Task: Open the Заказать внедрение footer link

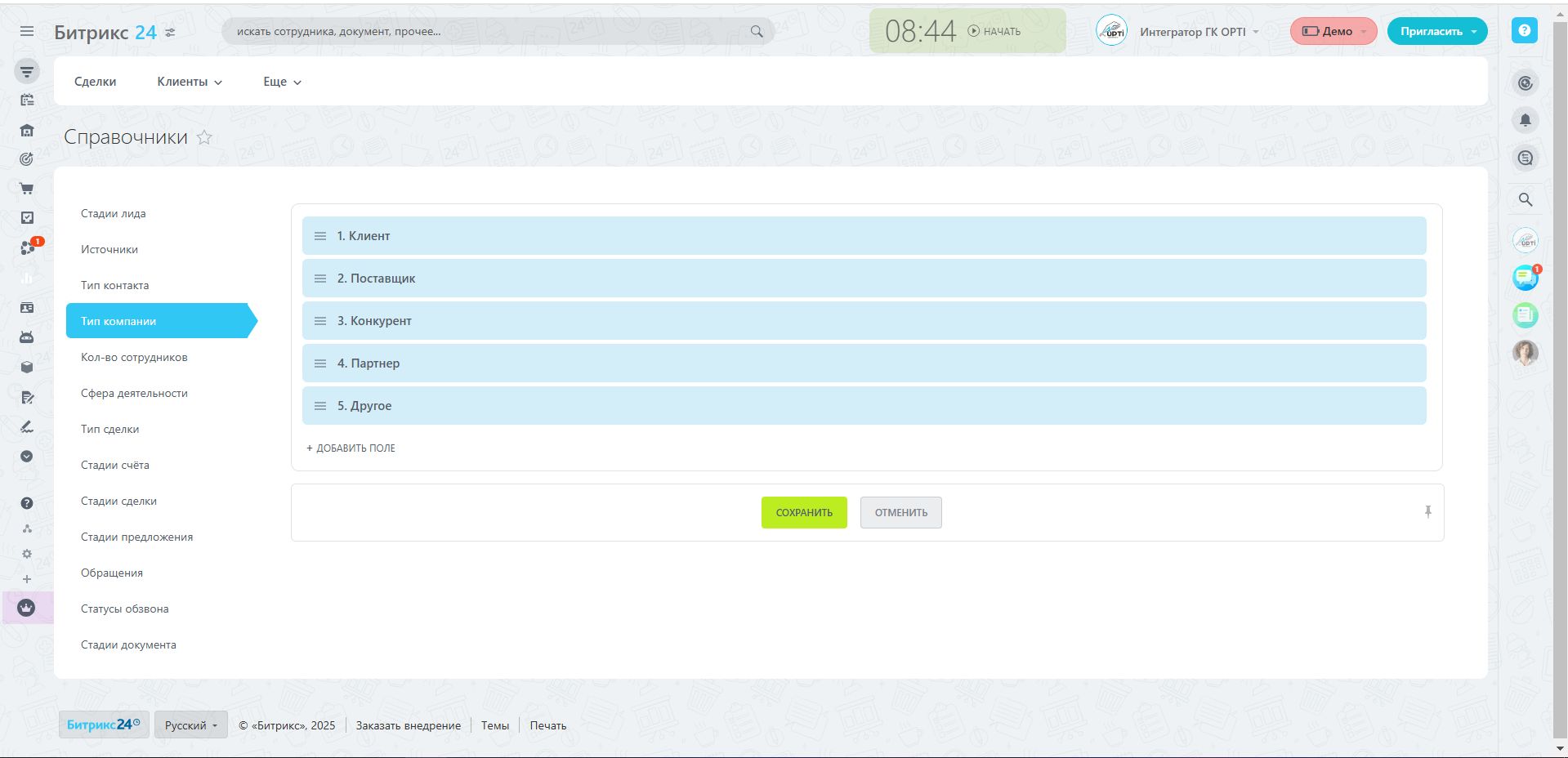Action: 409,725
